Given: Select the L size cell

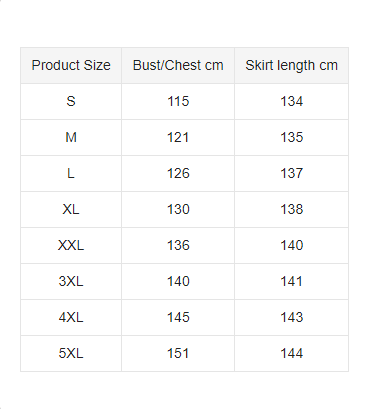Looking at the screenshot, I should pyautogui.click(x=71, y=173).
